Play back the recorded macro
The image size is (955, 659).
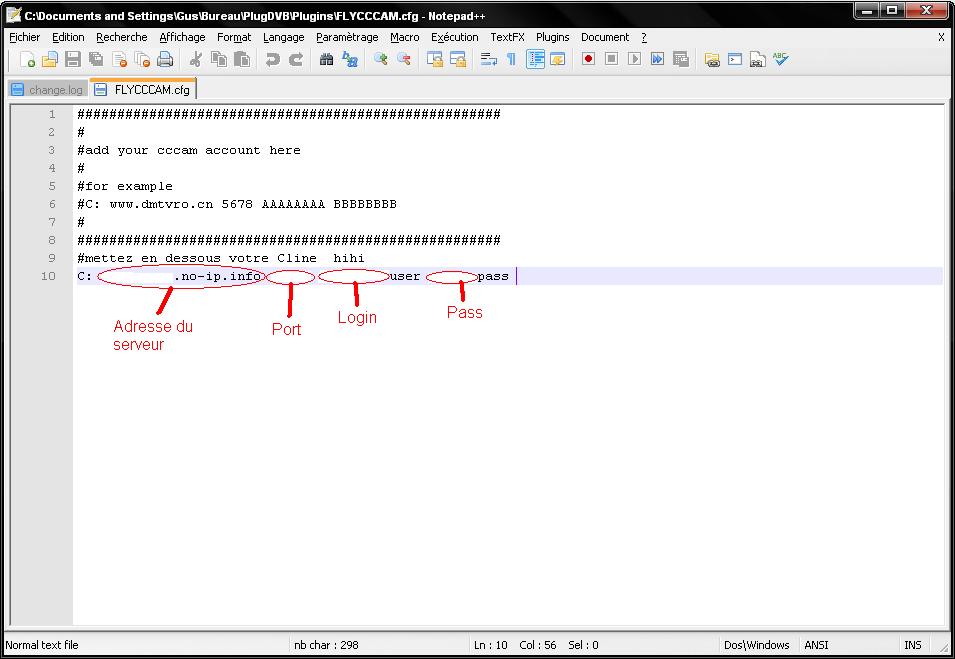(x=634, y=59)
